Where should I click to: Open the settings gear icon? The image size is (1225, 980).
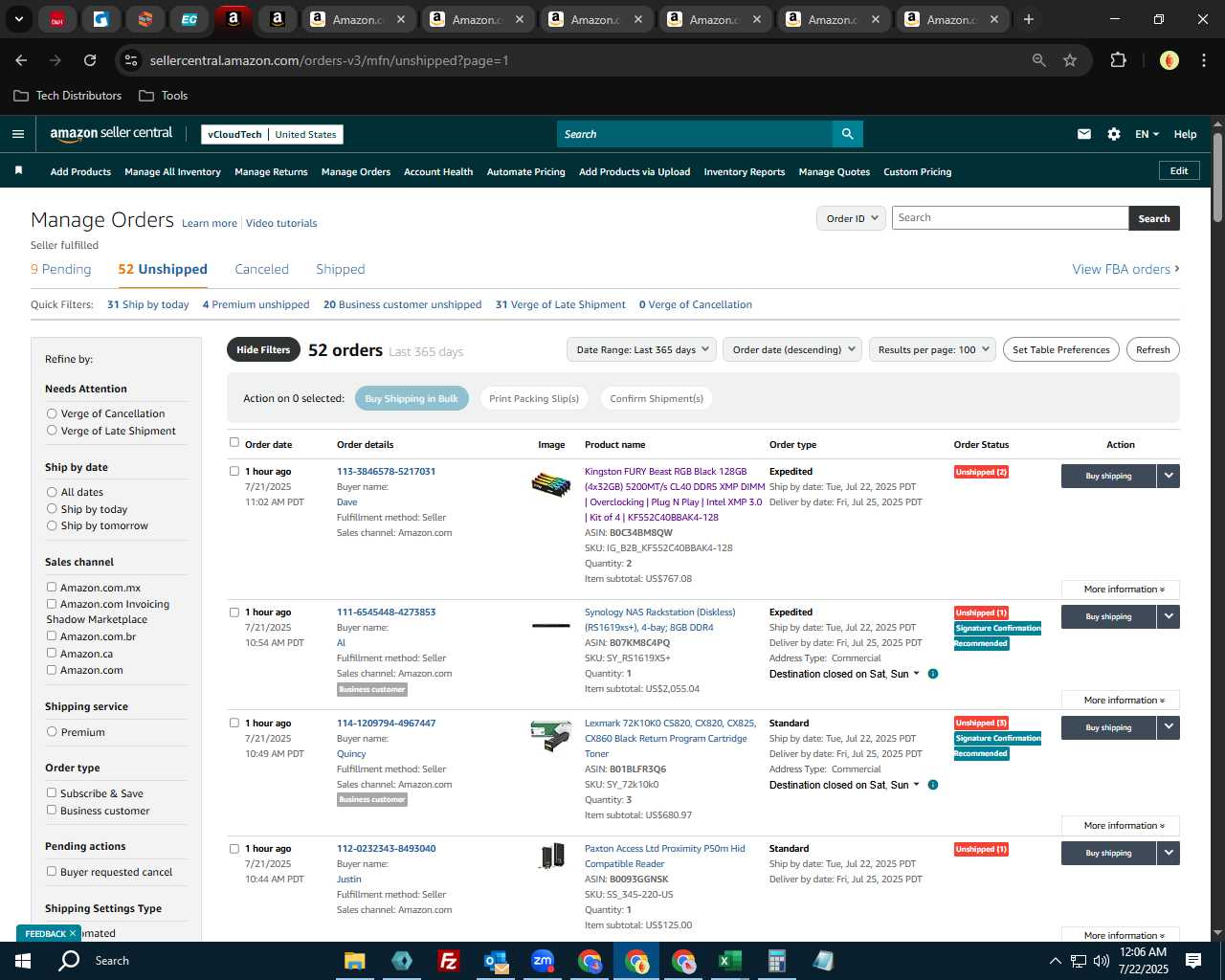[1114, 134]
